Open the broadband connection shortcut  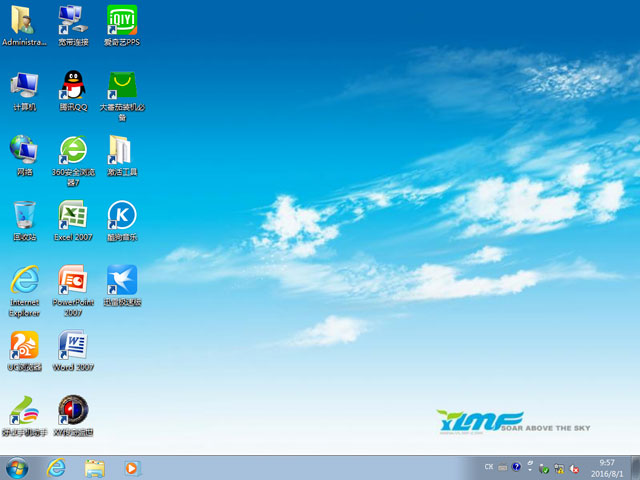pyautogui.click(x=72, y=20)
